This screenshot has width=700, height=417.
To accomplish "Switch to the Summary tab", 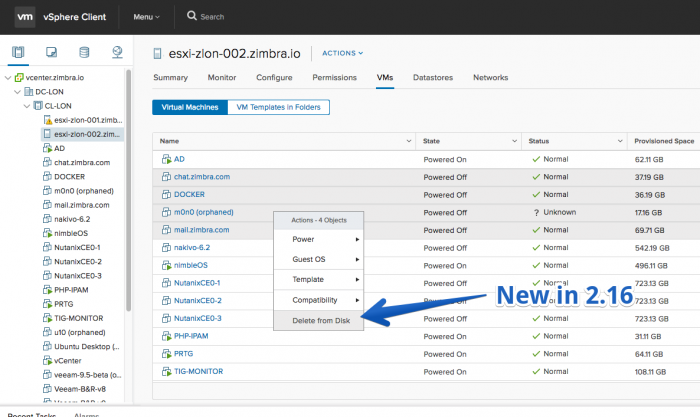I will [171, 78].
